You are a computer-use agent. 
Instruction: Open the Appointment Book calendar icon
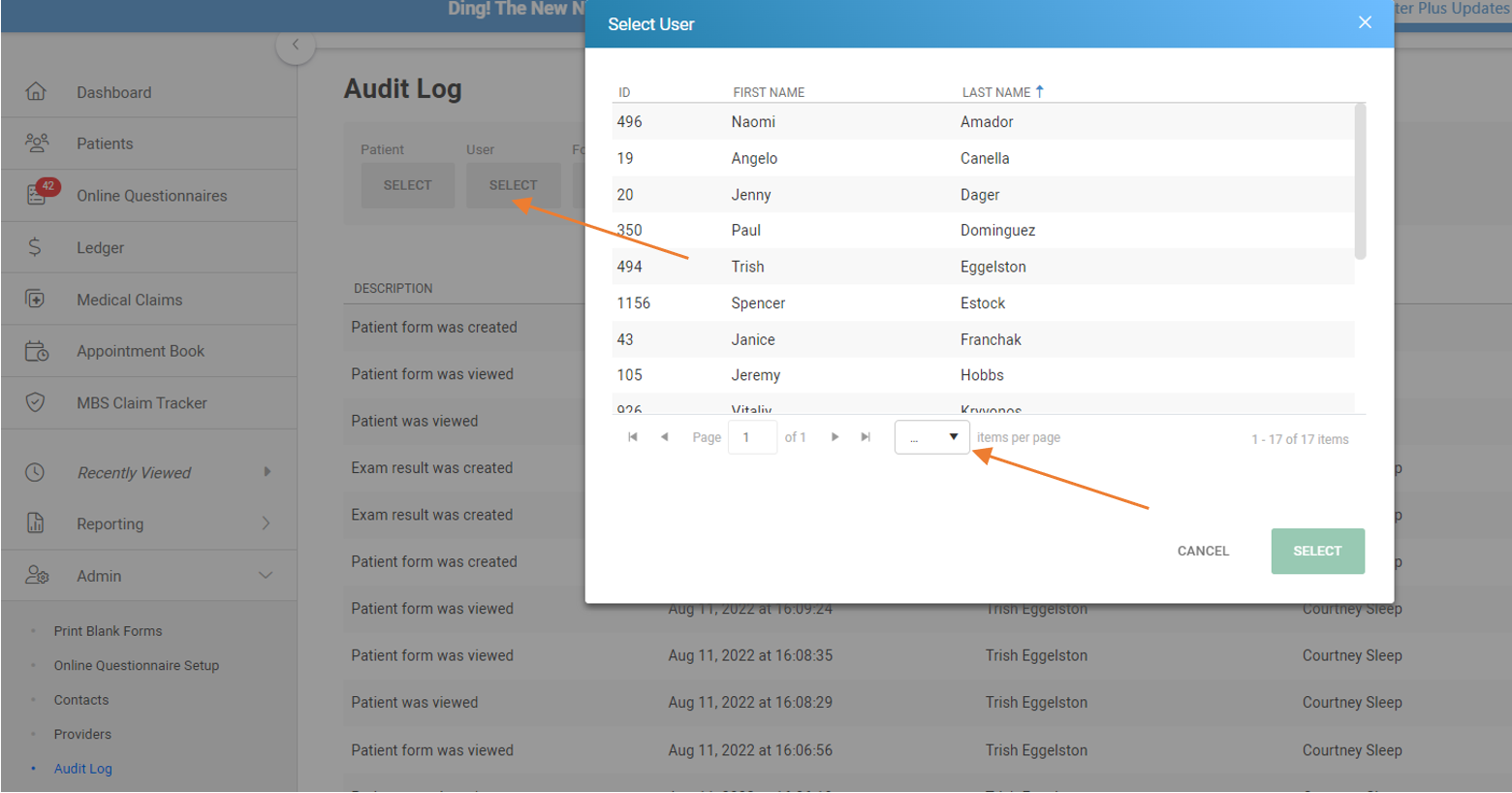pos(37,350)
